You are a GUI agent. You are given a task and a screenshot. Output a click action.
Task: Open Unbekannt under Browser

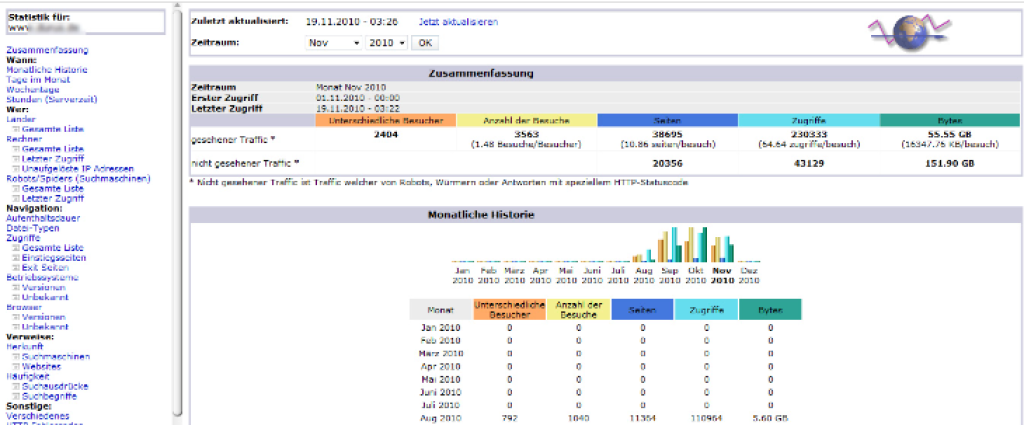point(45,327)
